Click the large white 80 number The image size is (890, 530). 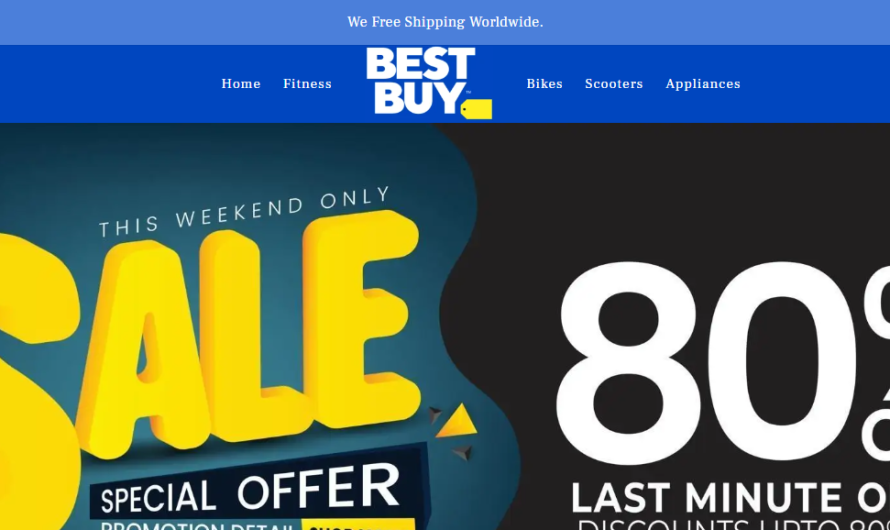point(707,363)
